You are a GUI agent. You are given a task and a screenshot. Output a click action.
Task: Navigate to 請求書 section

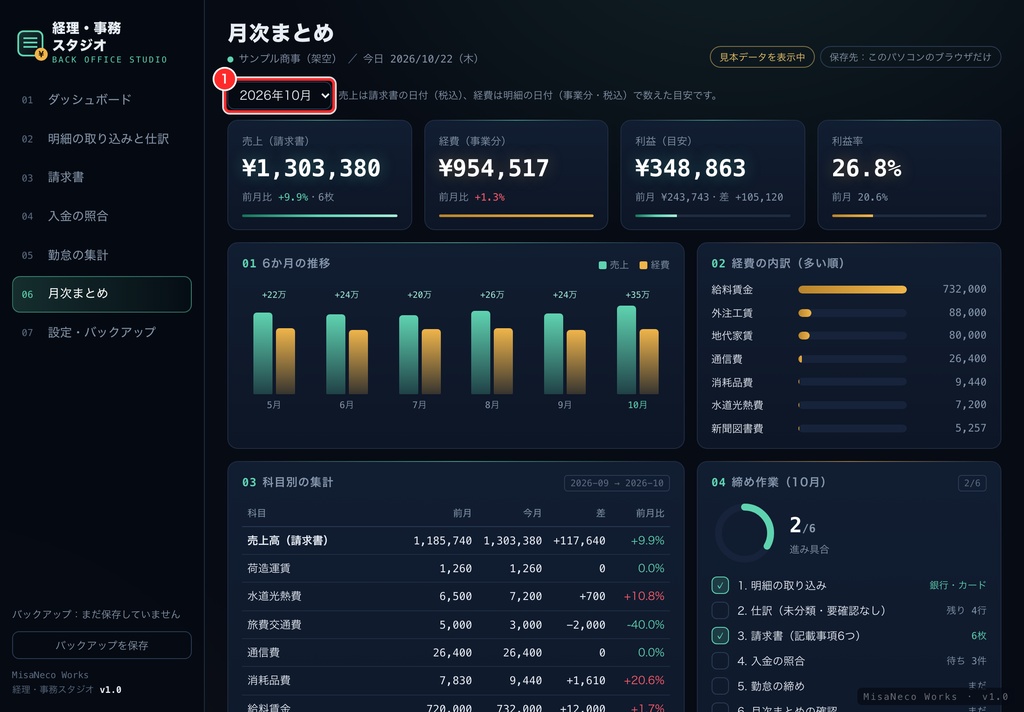coord(101,177)
